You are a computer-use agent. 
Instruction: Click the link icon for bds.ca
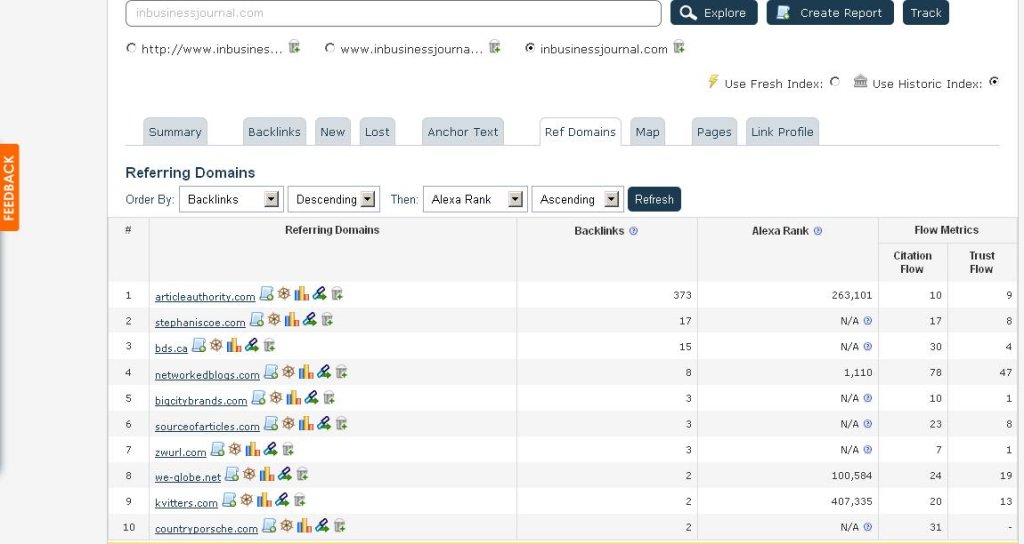tap(251, 346)
